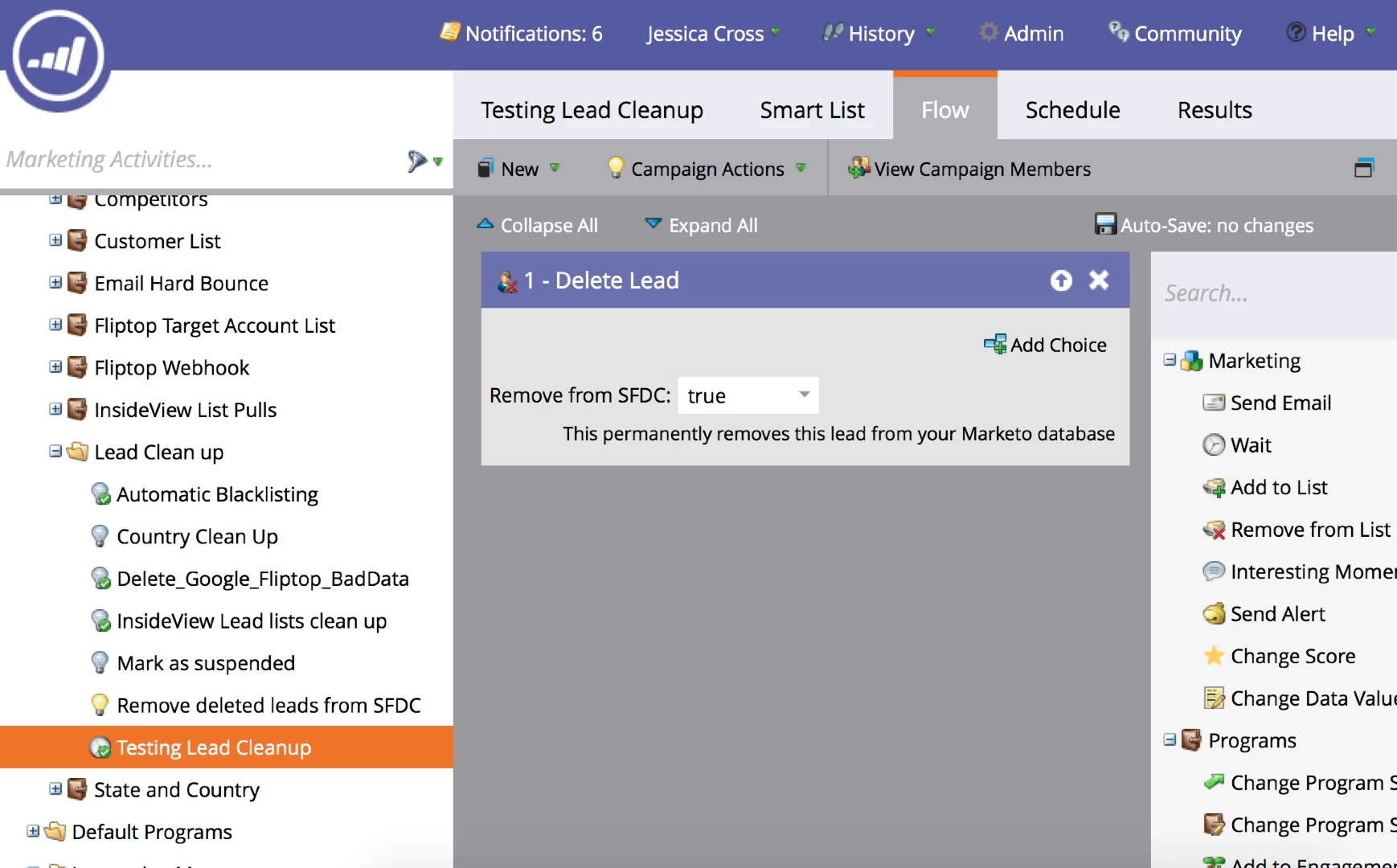1397x868 pixels.
Task: Click Collapse All
Action: [538, 225]
